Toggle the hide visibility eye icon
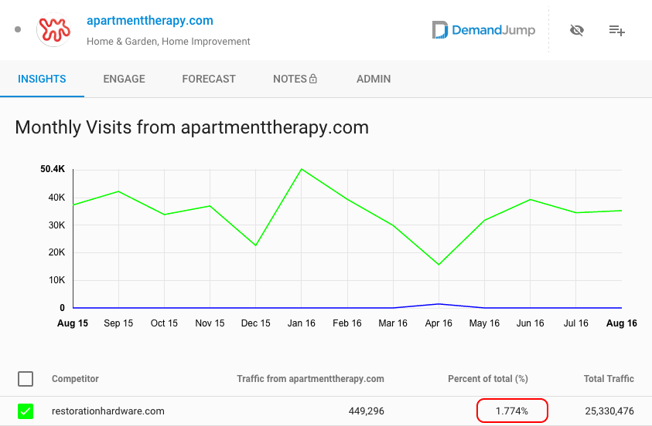This screenshot has width=652, height=426. coord(576,30)
